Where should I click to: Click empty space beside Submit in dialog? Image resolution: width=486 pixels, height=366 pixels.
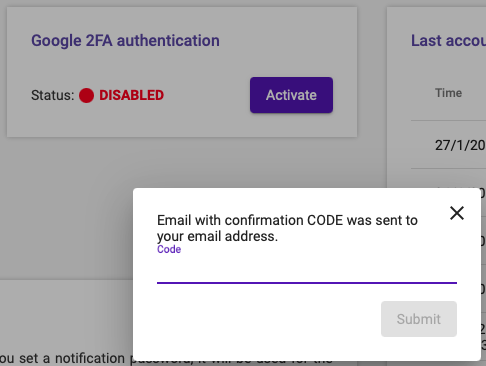coord(267,319)
